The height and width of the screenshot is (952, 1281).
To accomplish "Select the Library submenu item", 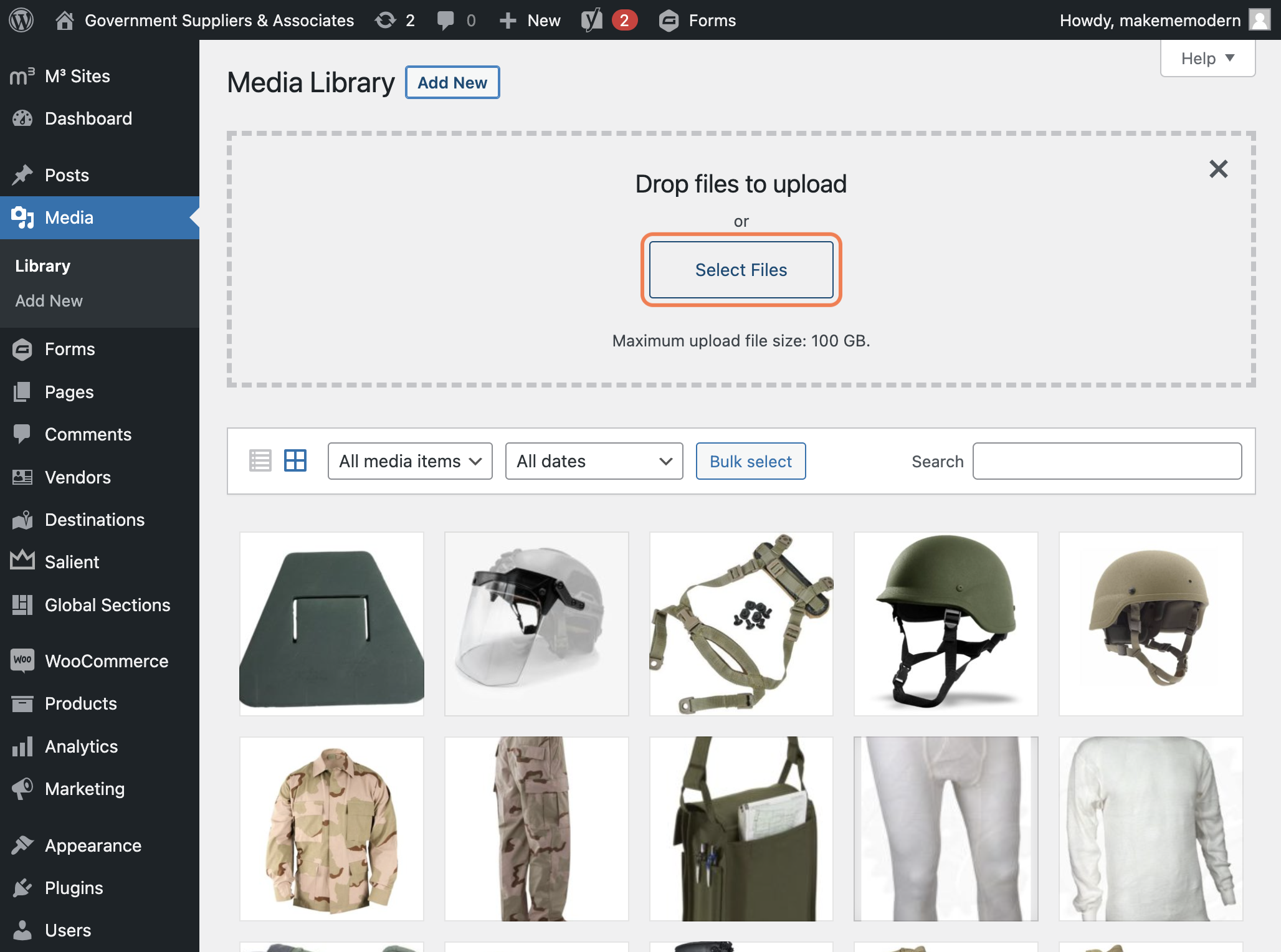I will coord(42,266).
